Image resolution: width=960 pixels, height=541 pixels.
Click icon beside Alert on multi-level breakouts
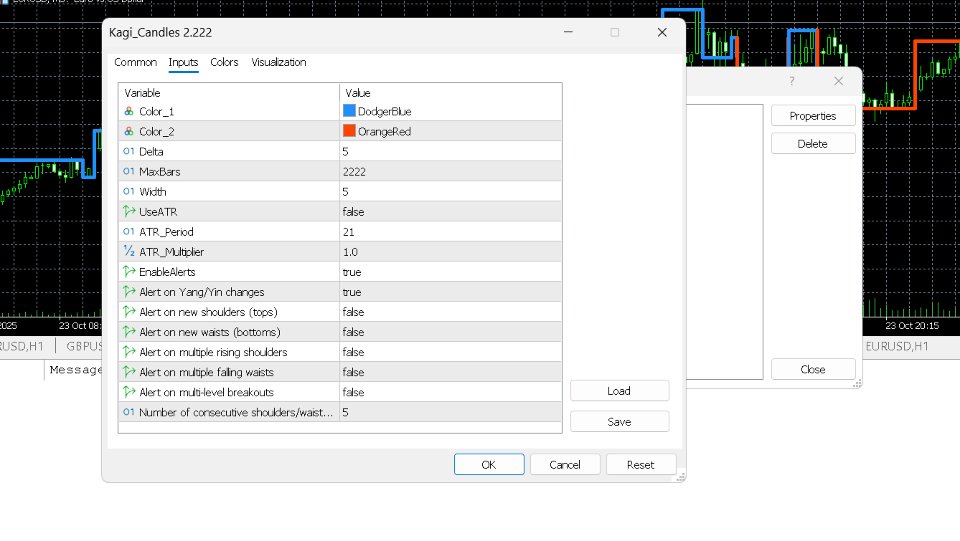129,392
